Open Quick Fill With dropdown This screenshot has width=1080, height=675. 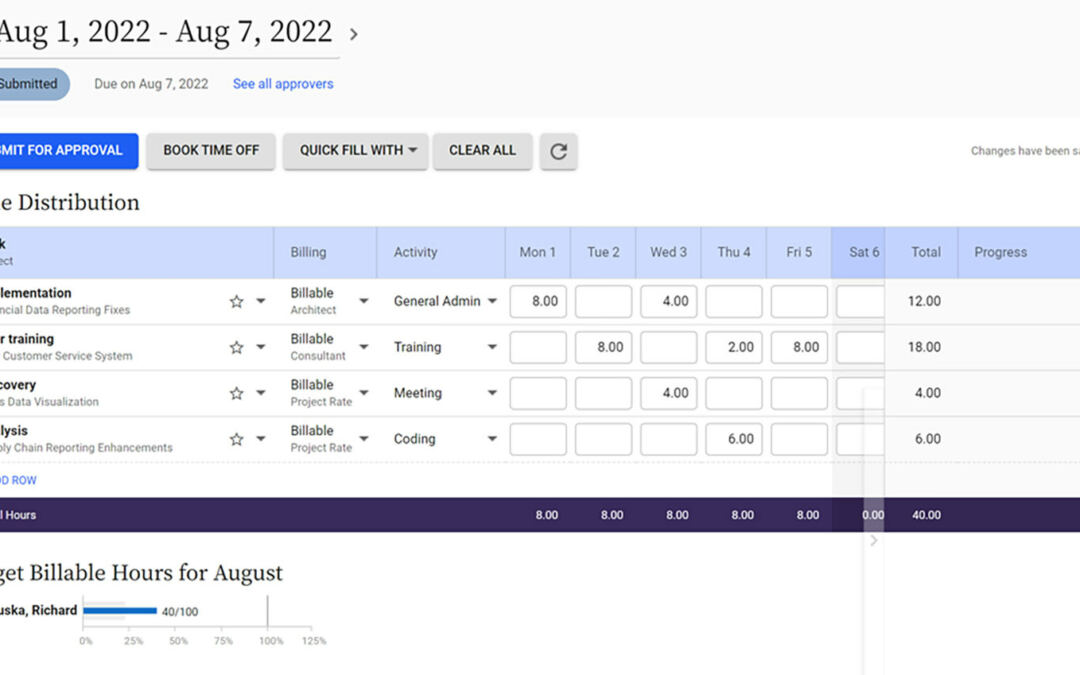tap(355, 151)
